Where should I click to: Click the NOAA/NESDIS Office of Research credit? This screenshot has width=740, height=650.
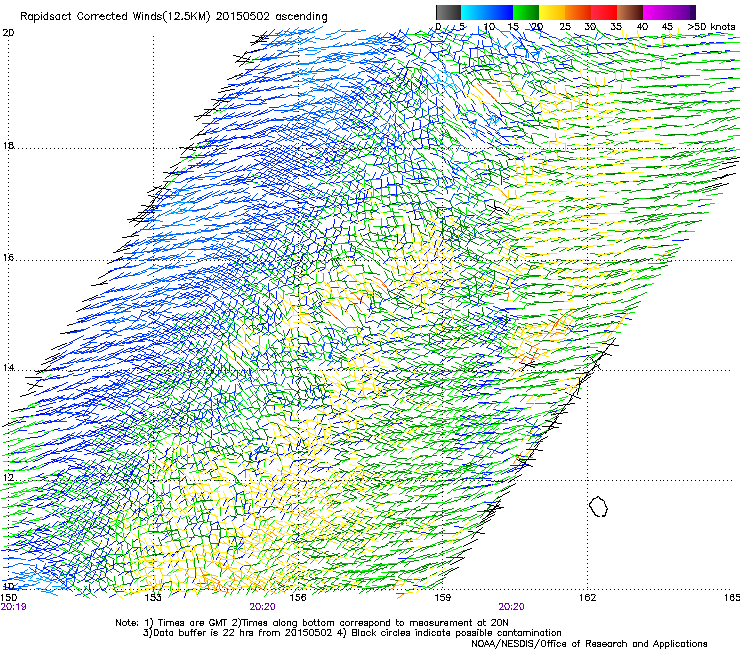(x=589, y=643)
